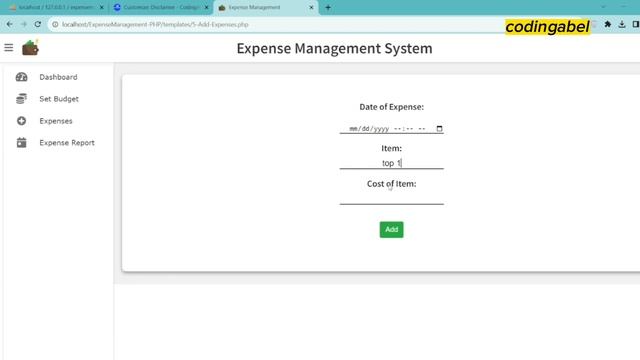This screenshot has width=640, height=360.
Task: Close the localhost phpMyAdmin tab
Action: tap(102, 7)
